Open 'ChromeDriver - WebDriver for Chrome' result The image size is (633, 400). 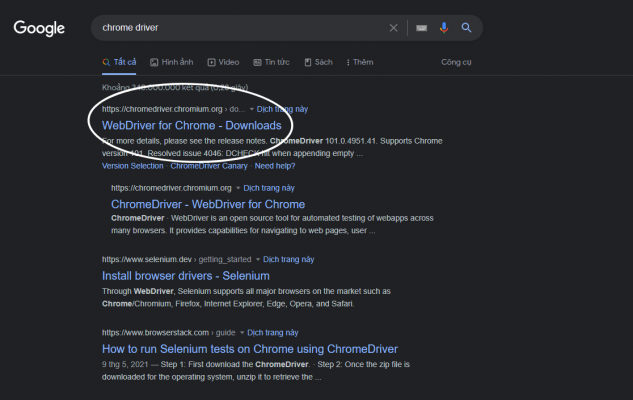tap(208, 204)
